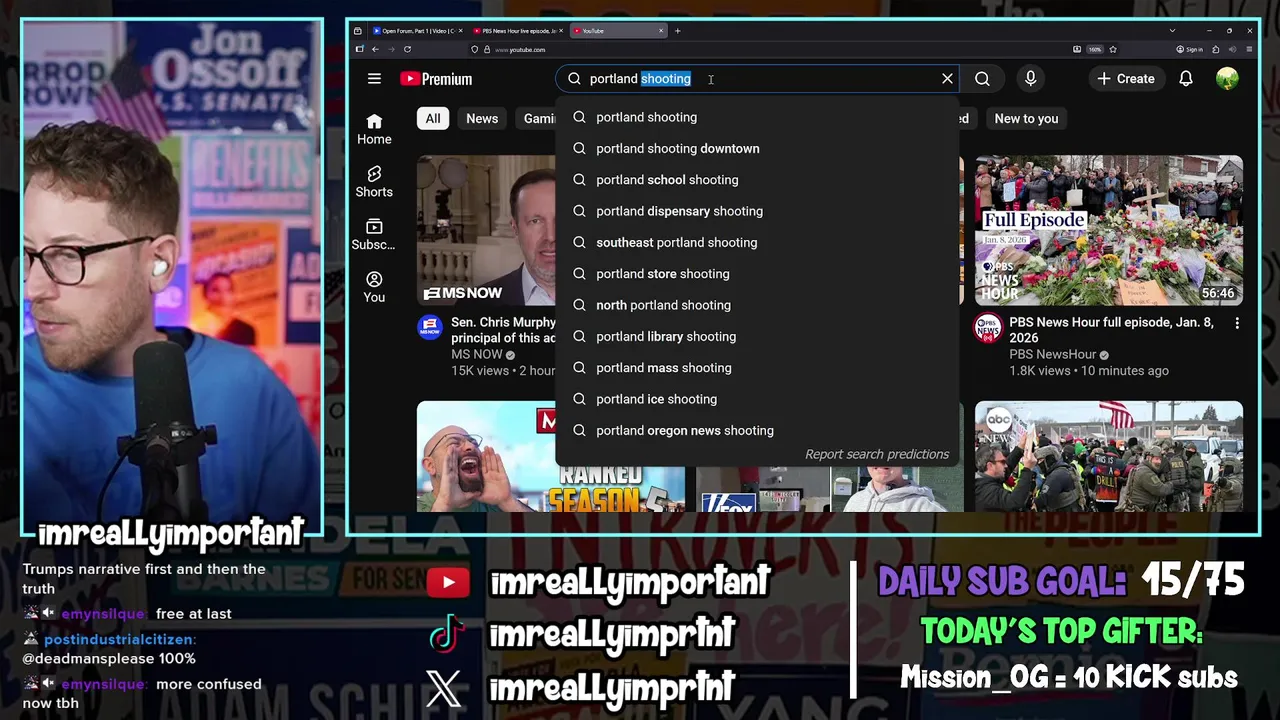Screen dimensions: 1280x720
Task: Choose suggestion "portland mass shooting"
Action: (757, 368)
